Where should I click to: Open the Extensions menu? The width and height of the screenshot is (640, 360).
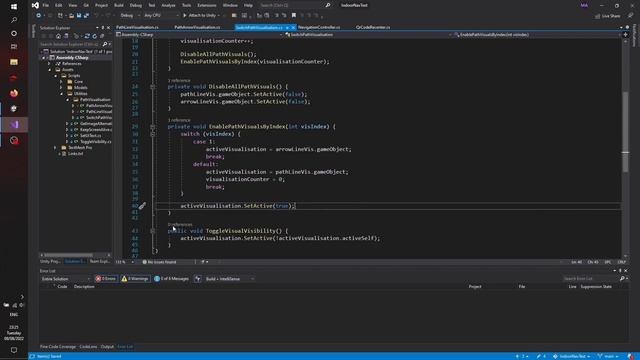pos(207,5)
